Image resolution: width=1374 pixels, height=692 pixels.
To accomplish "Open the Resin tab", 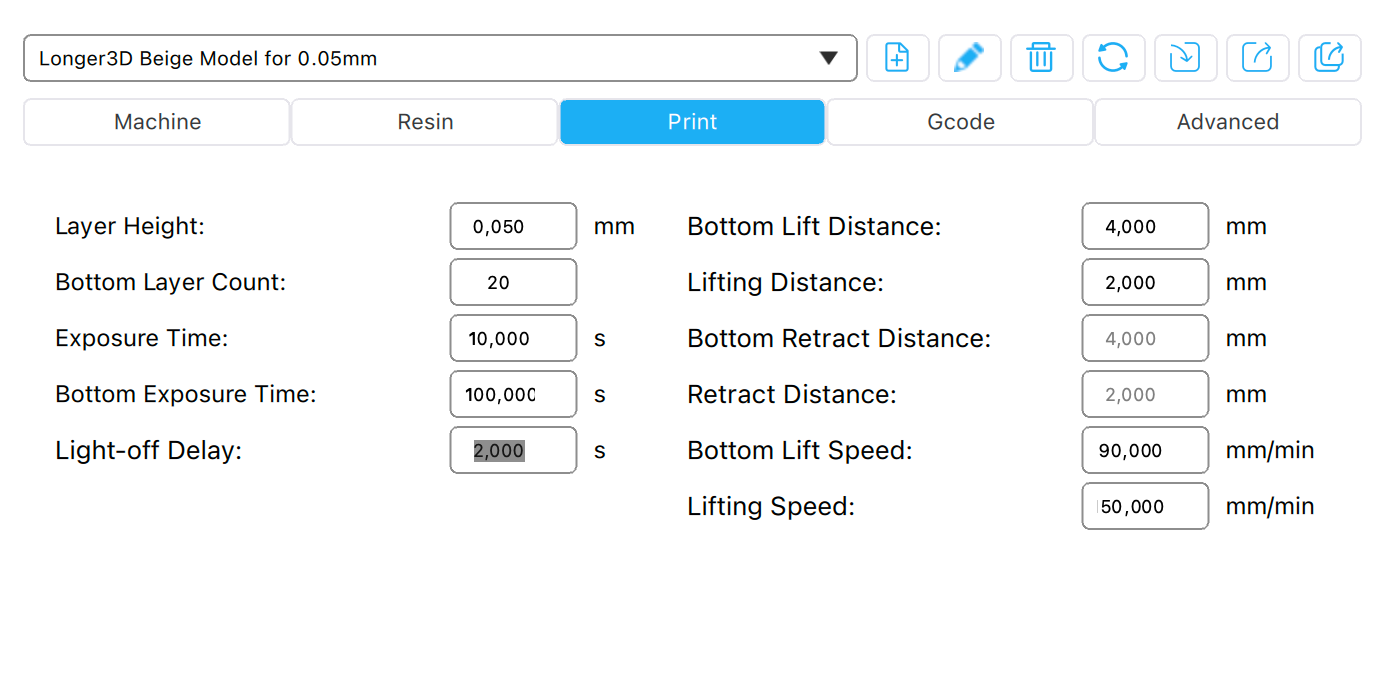I will tap(425, 122).
